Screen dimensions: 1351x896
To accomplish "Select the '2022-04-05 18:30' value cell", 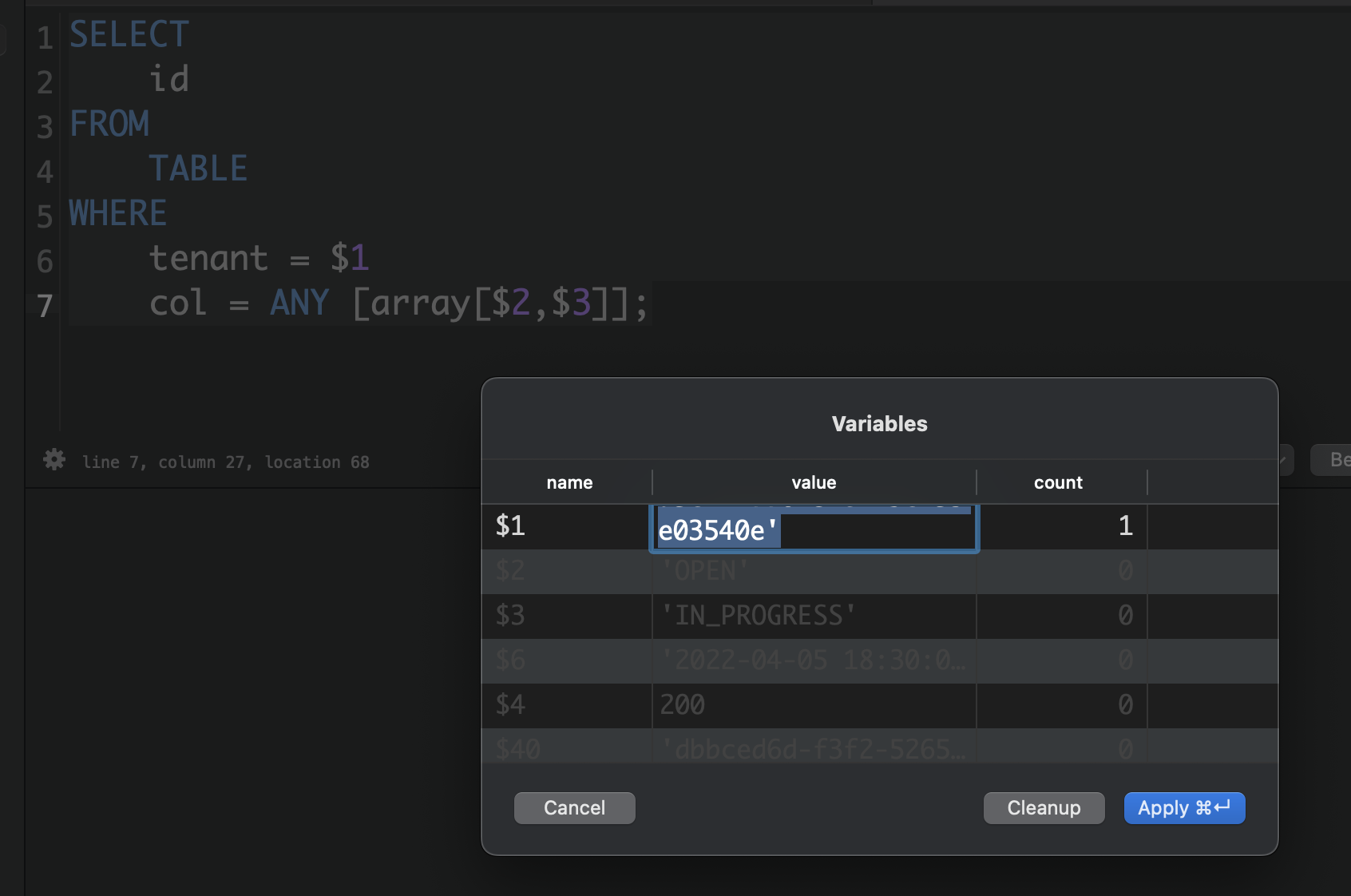I will point(814,660).
